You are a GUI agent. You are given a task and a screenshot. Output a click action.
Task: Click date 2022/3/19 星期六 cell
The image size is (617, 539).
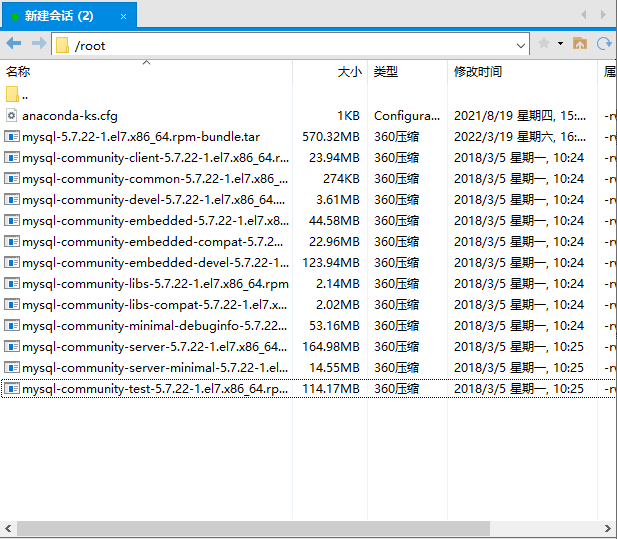[x=520, y=137]
